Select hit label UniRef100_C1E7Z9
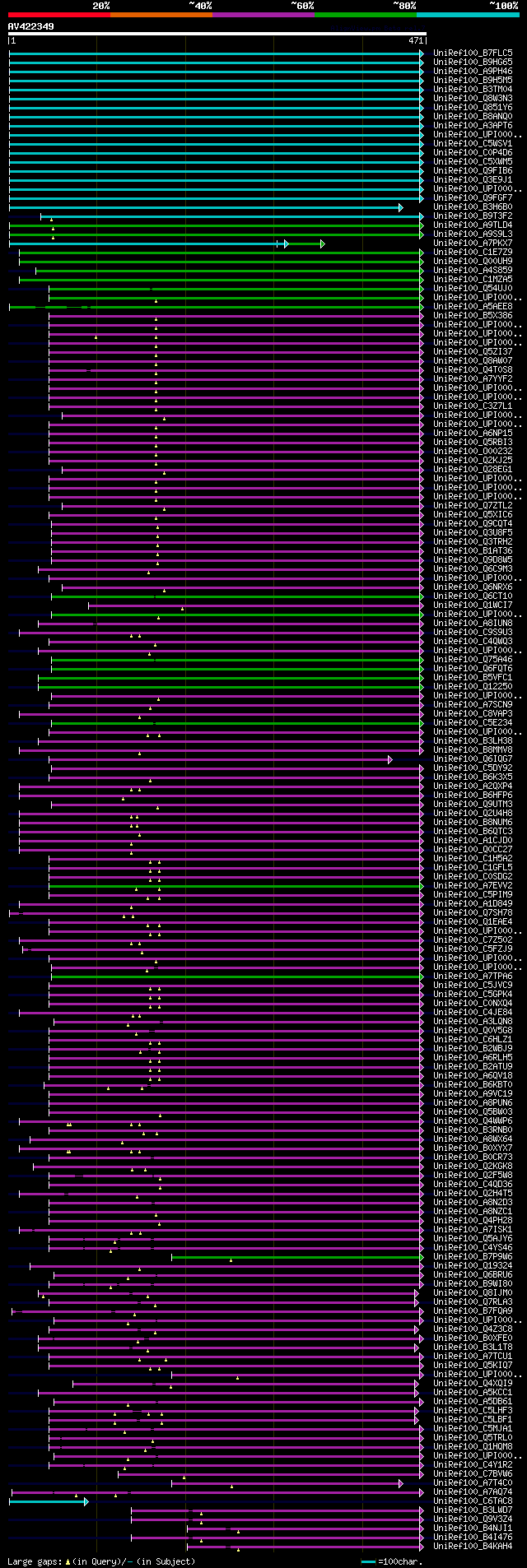The image size is (527, 1568). 473,253
